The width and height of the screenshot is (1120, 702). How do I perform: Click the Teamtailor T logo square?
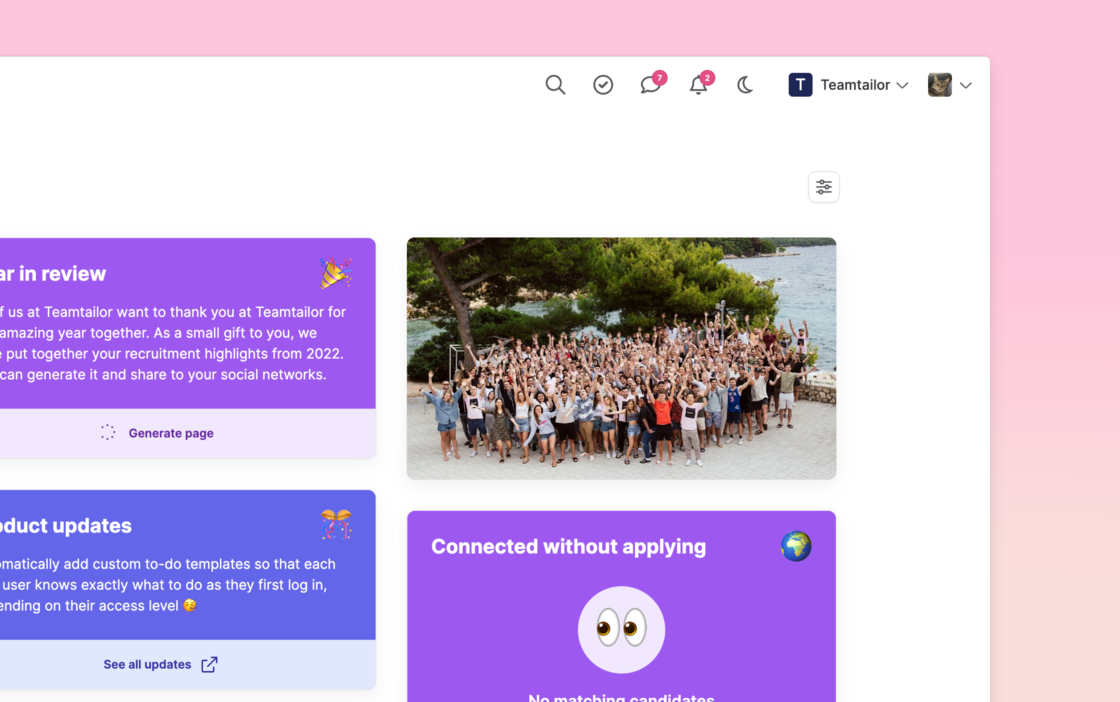(800, 85)
